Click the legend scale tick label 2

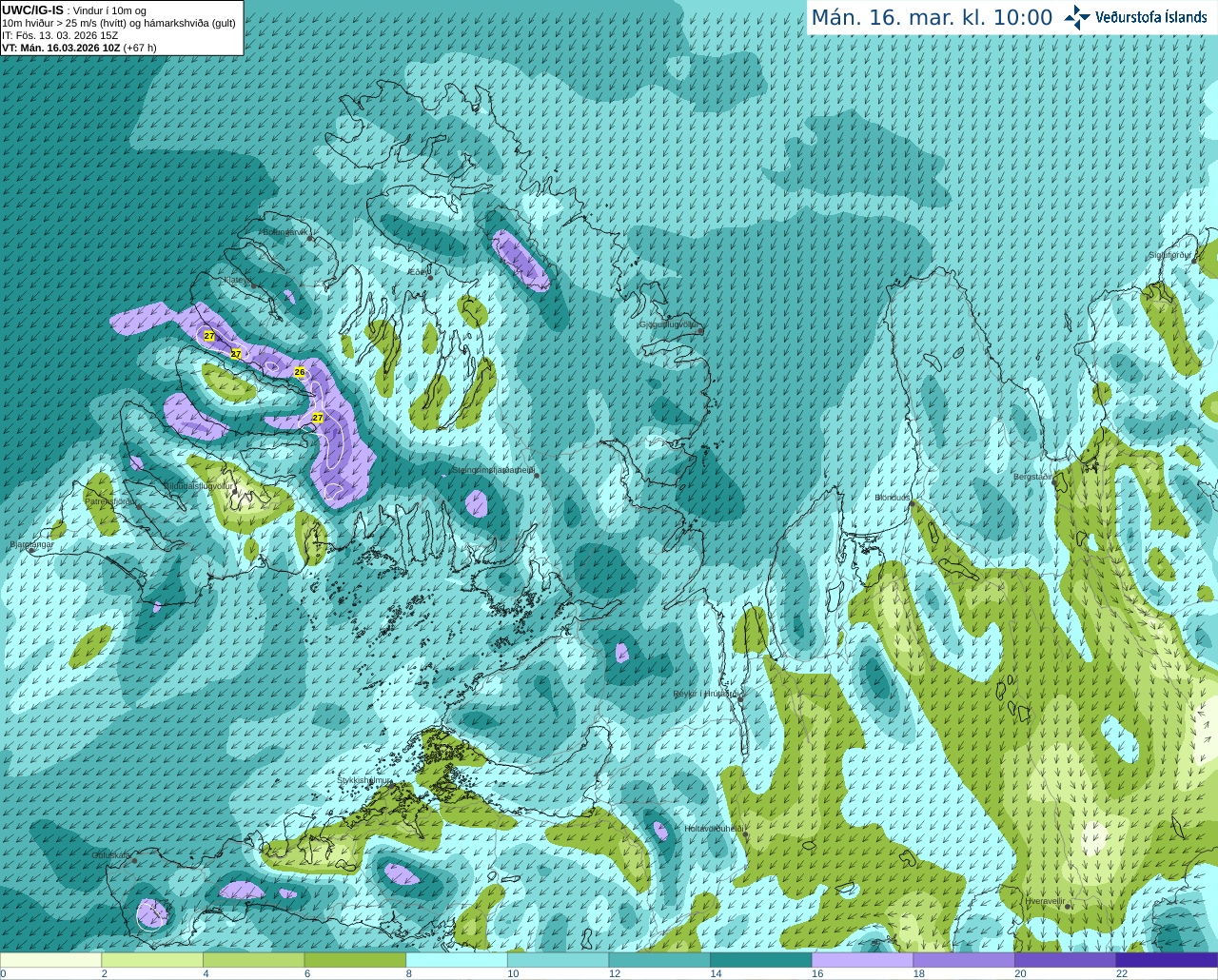pos(105,973)
